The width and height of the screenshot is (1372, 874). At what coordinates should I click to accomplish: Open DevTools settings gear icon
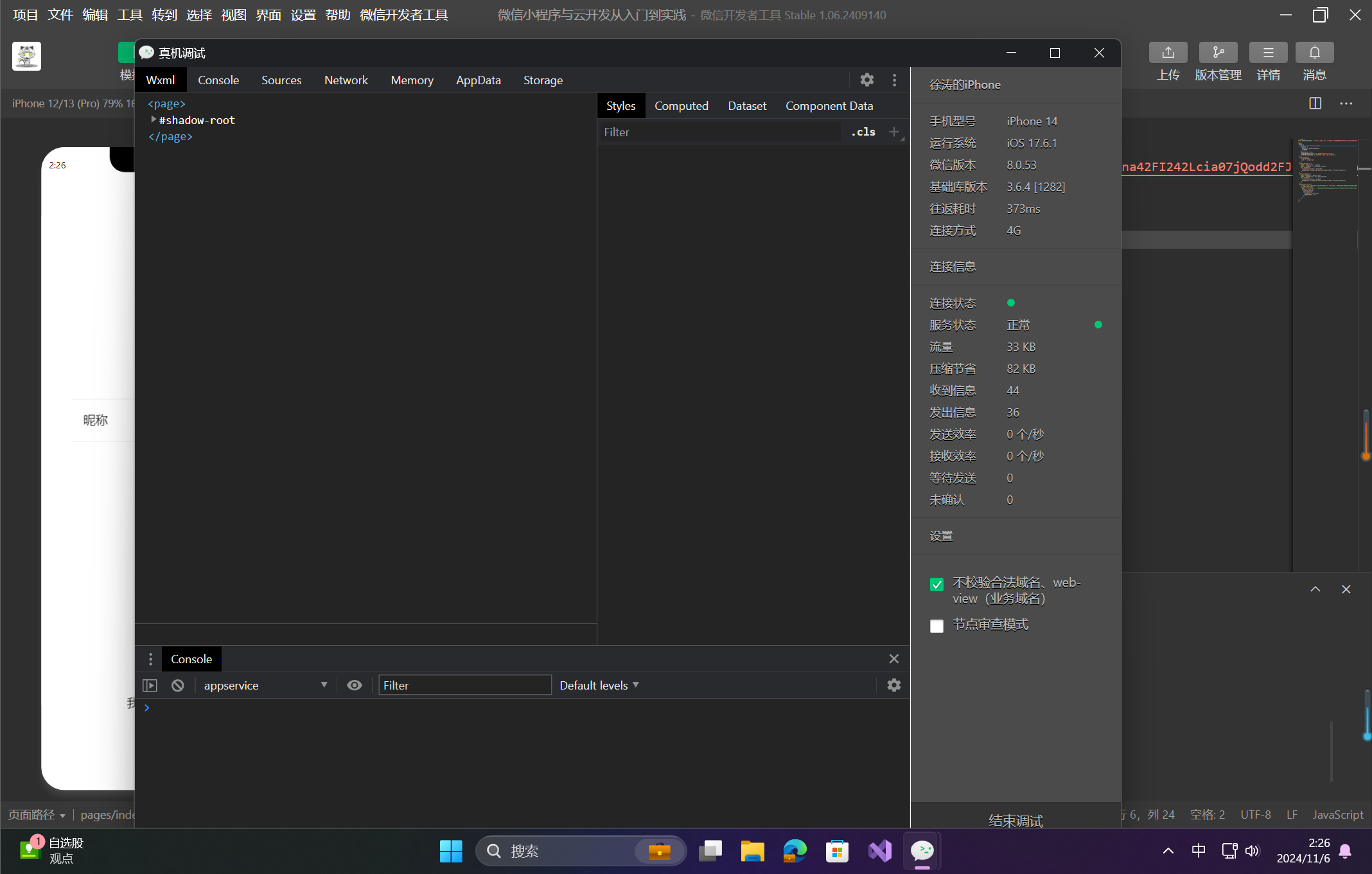tap(866, 80)
